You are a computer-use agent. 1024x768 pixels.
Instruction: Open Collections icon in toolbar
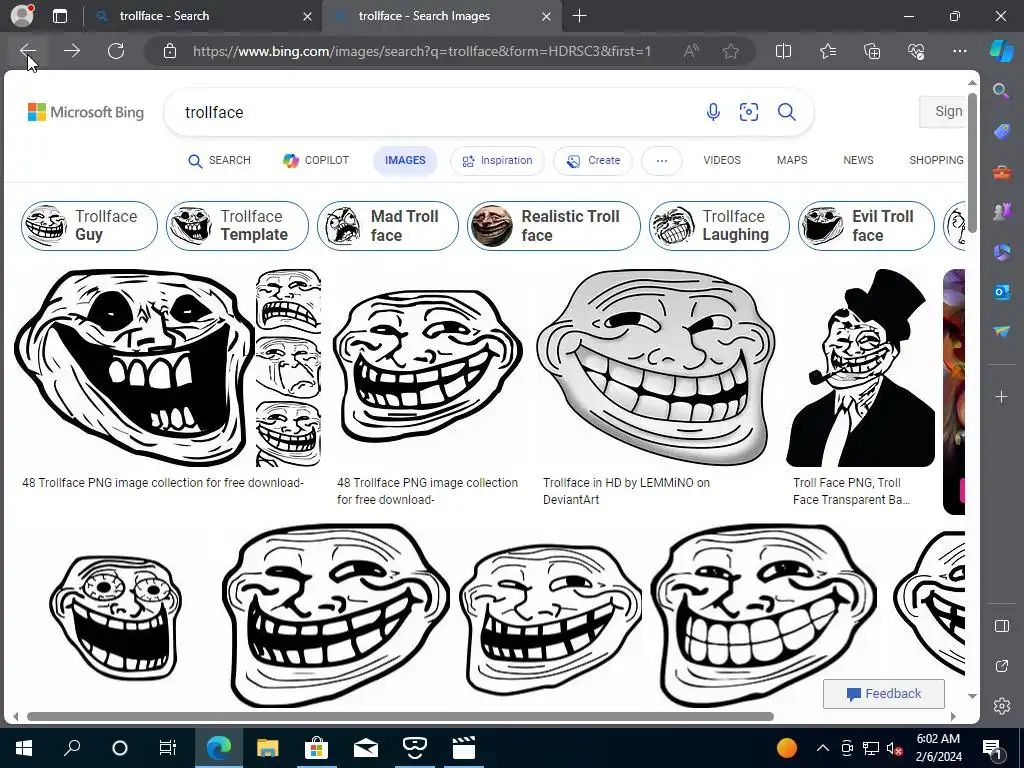pos(872,51)
